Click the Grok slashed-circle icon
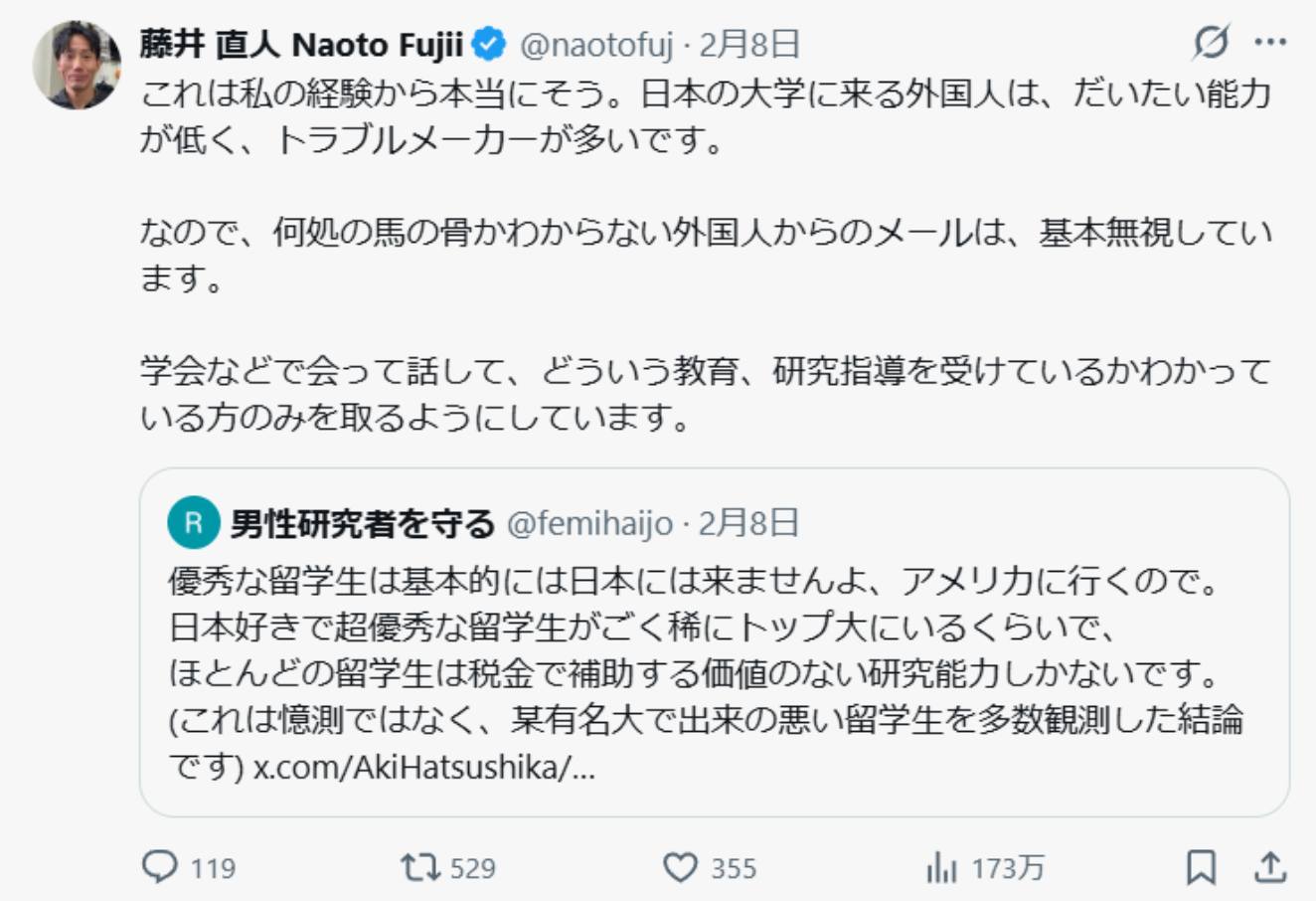 1211,42
